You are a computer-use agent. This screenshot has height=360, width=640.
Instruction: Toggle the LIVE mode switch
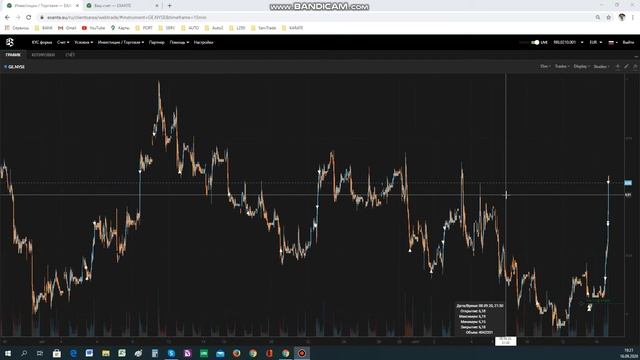click(535, 42)
